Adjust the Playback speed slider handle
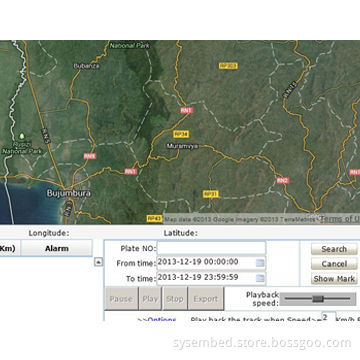 318,299
